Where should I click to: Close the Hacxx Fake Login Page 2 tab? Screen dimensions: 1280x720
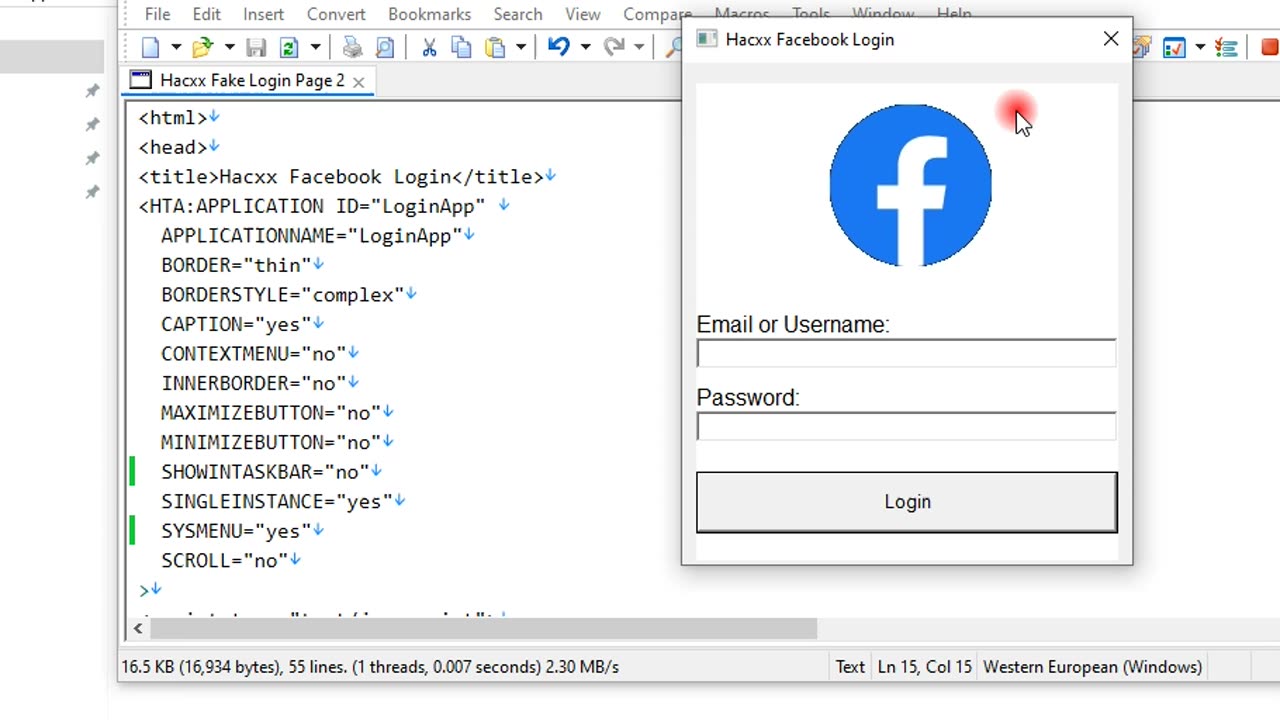tap(359, 81)
